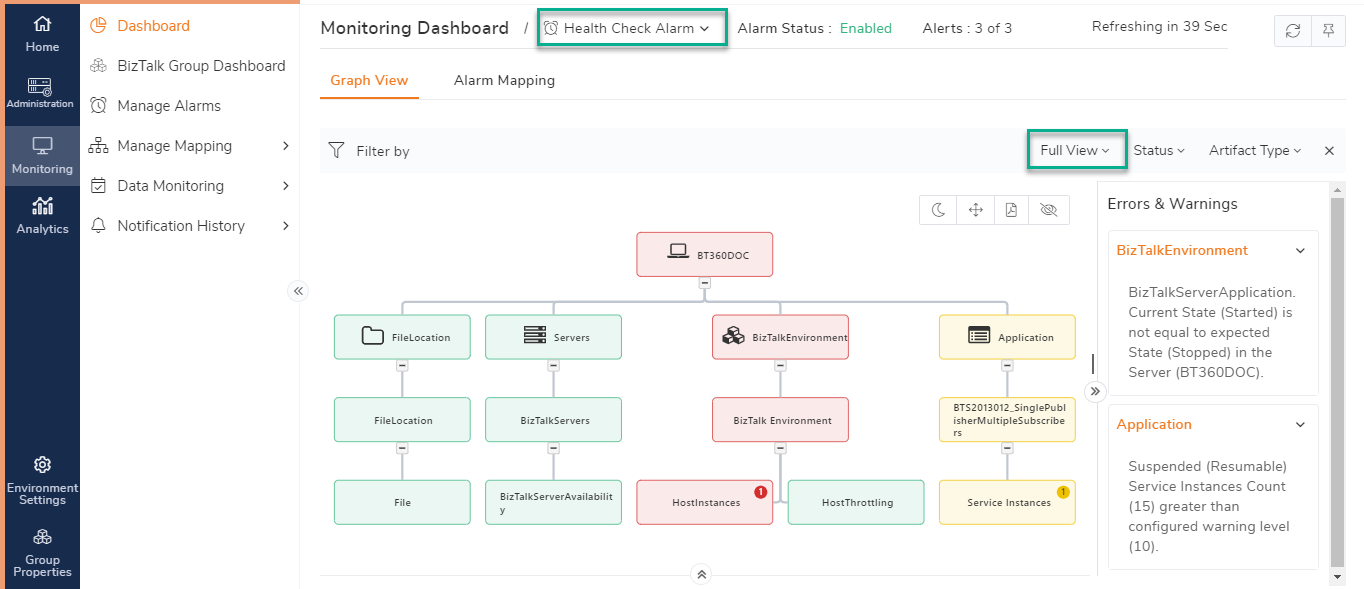1364x589 pixels.
Task: Collapse the BT360DOC root node
Action: pyautogui.click(x=705, y=283)
